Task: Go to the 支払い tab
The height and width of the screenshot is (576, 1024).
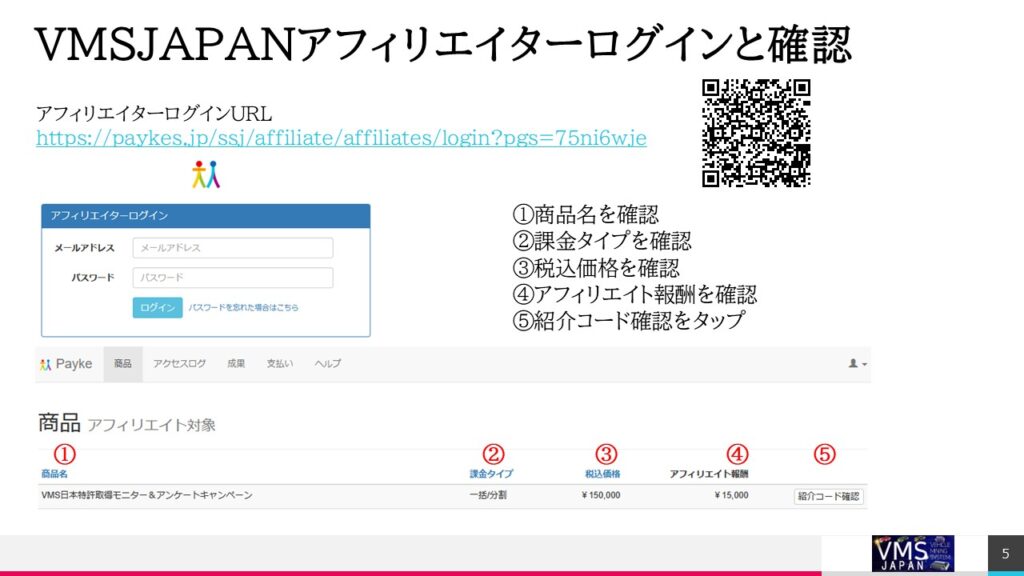Action: (279, 364)
